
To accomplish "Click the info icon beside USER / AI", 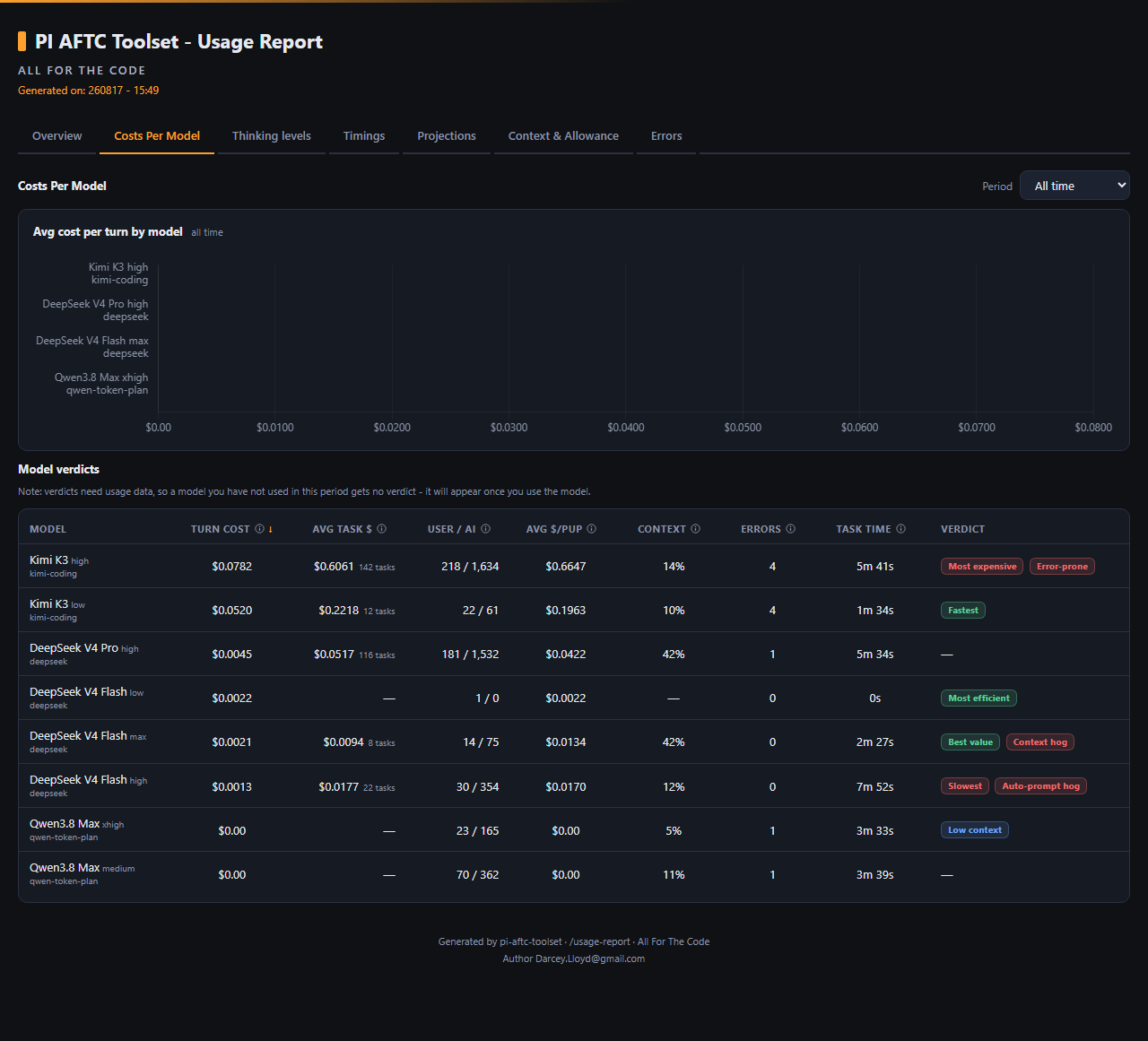I will 485,529.
